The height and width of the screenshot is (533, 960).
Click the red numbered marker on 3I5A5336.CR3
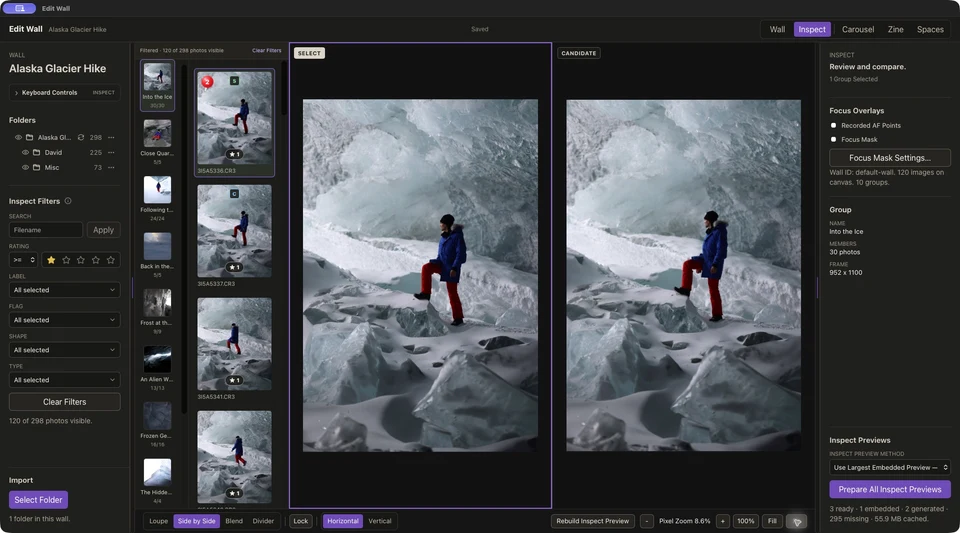point(208,81)
